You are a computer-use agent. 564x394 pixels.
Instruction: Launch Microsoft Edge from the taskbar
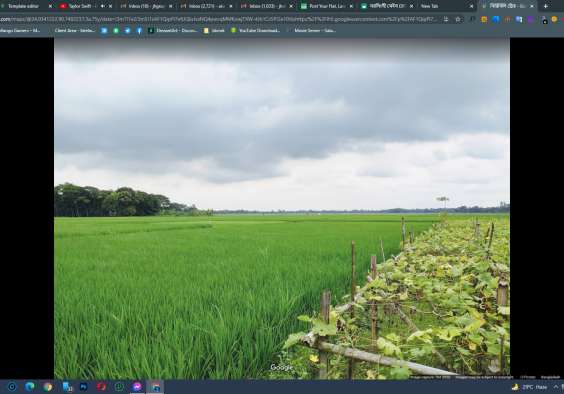click(x=30, y=387)
